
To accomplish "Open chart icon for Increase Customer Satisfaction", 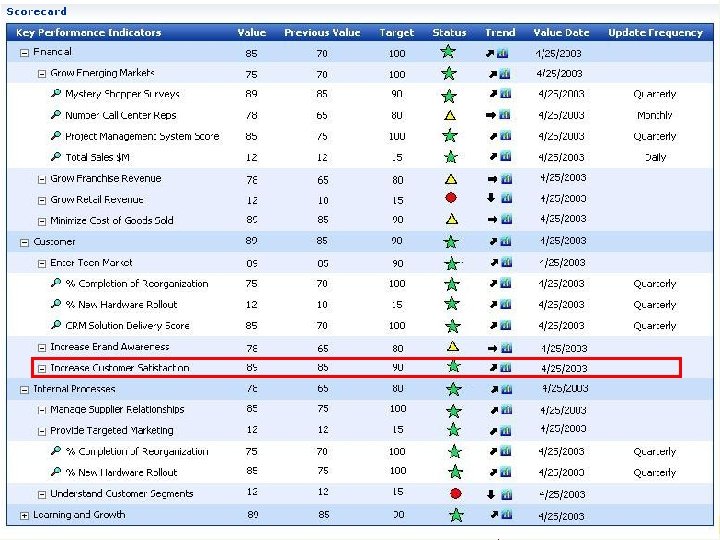I will [x=506, y=367].
